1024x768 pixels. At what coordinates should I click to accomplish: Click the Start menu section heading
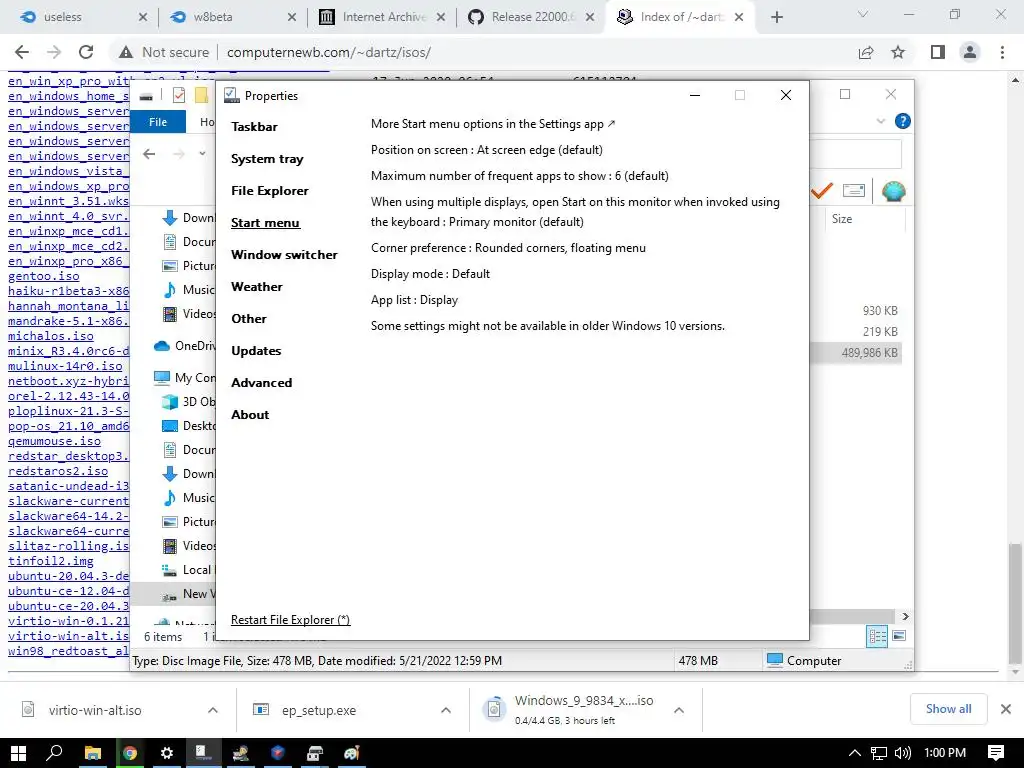pyautogui.click(x=265, y=223)
